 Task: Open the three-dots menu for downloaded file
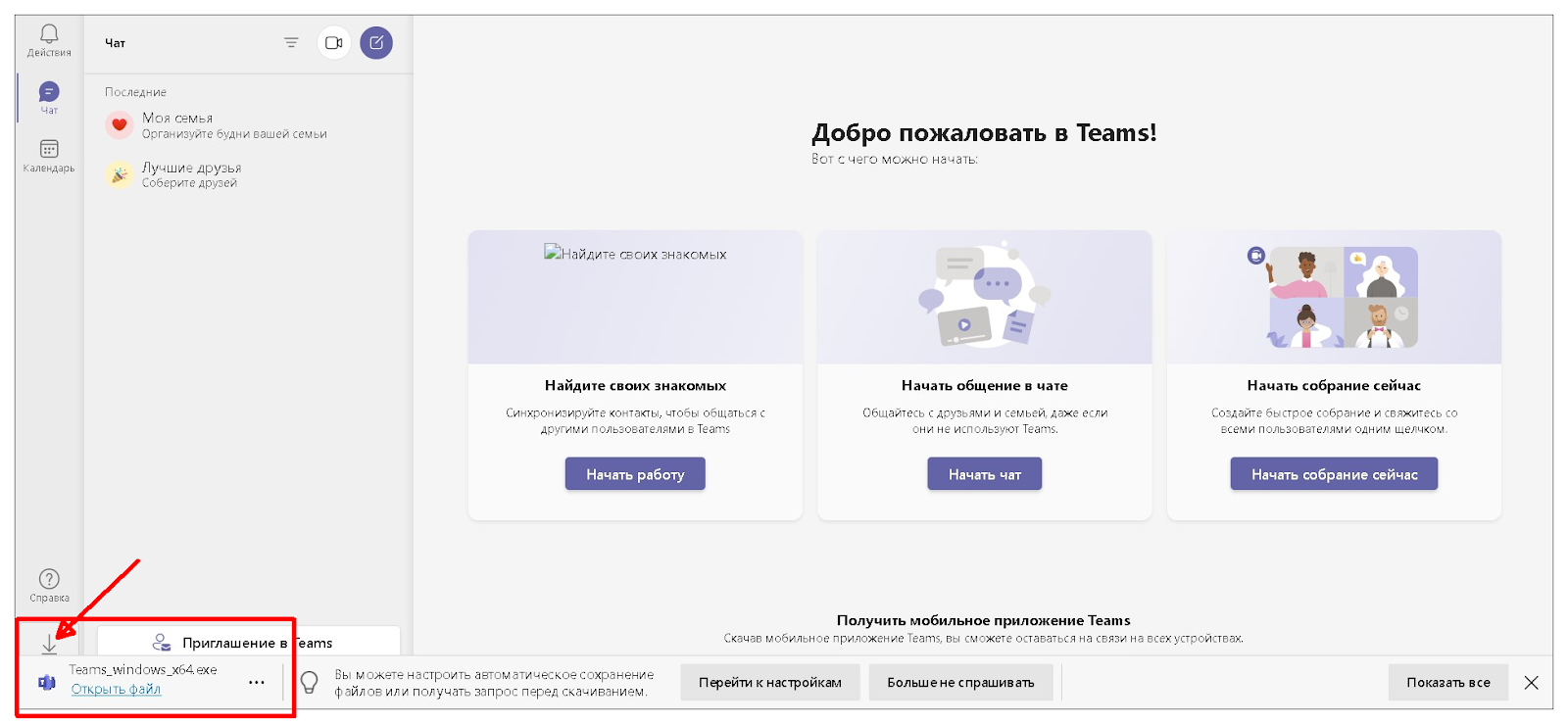pyautogui.click(x=257, y=683)
